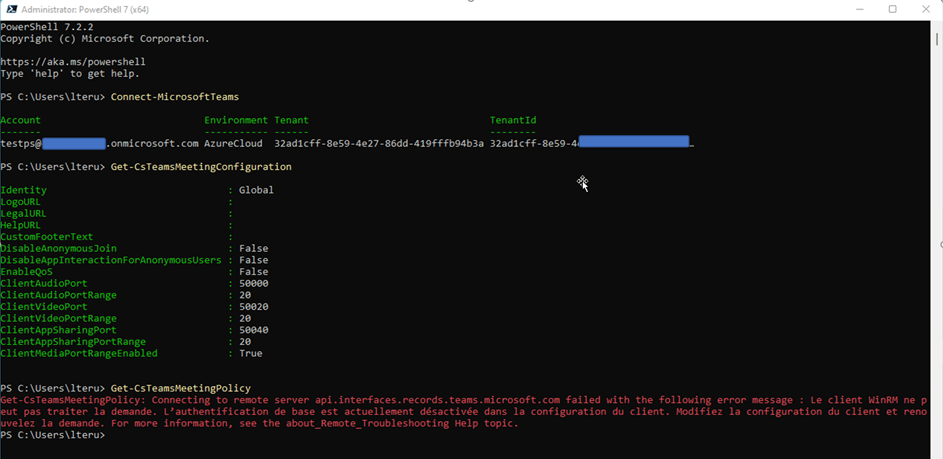Image resolution: width=943 pixels, height=459 pixels.
Task: Click the DisableAnonymousJoin False value
Action: point(253,248)
